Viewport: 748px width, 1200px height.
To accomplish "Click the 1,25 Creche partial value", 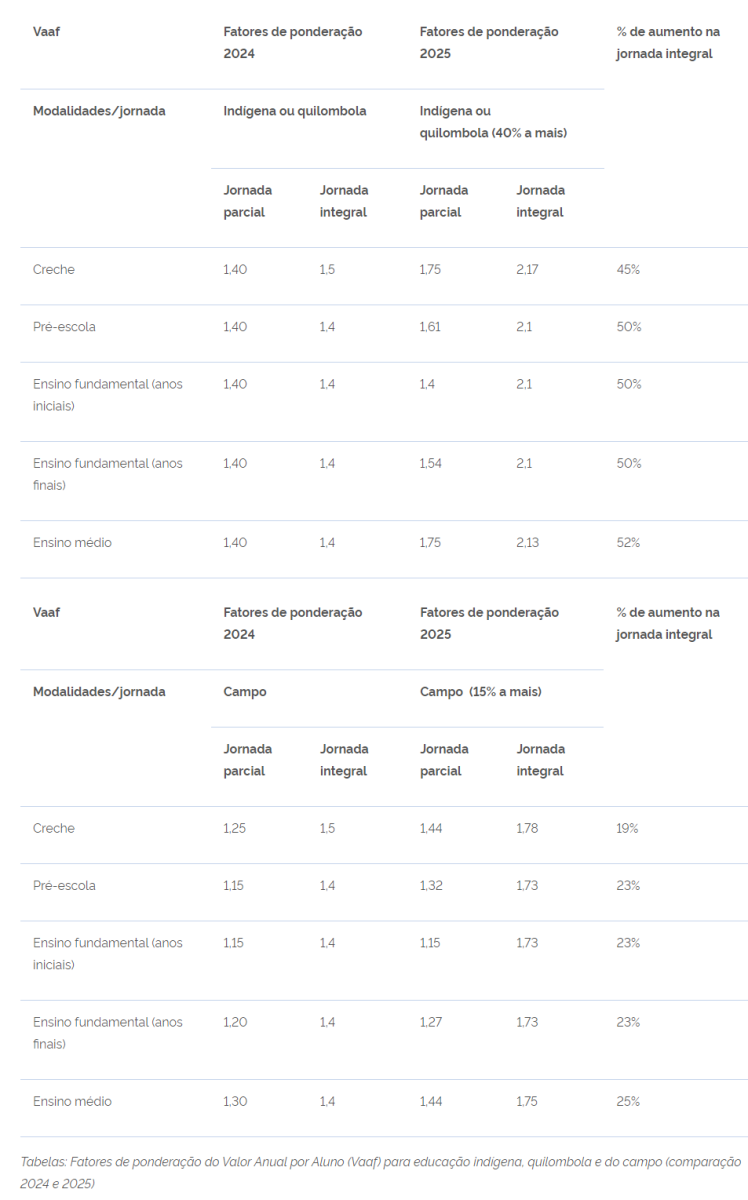I will (x=236, y=829).
